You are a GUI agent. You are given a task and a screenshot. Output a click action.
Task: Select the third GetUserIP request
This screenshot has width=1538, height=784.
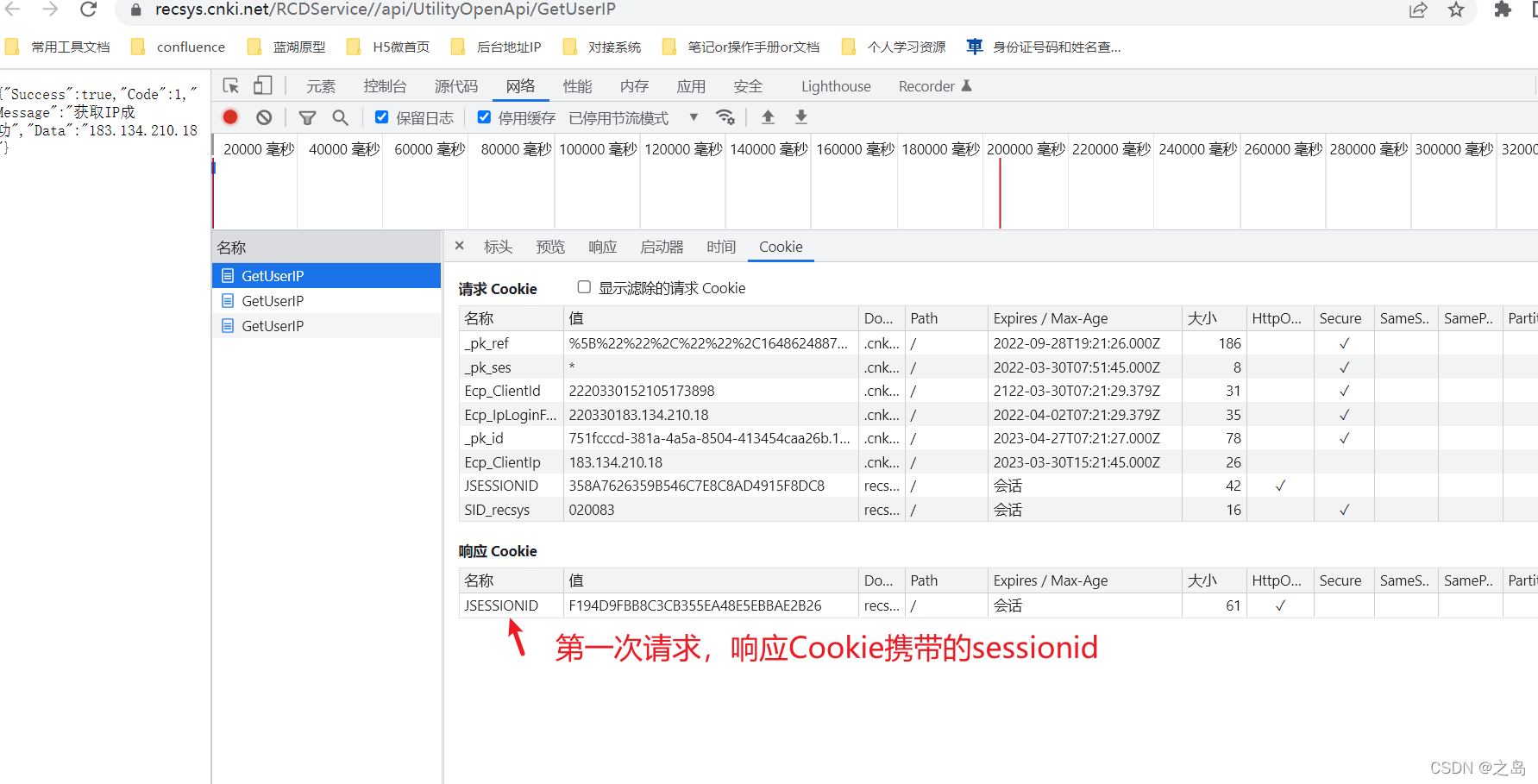326,325
